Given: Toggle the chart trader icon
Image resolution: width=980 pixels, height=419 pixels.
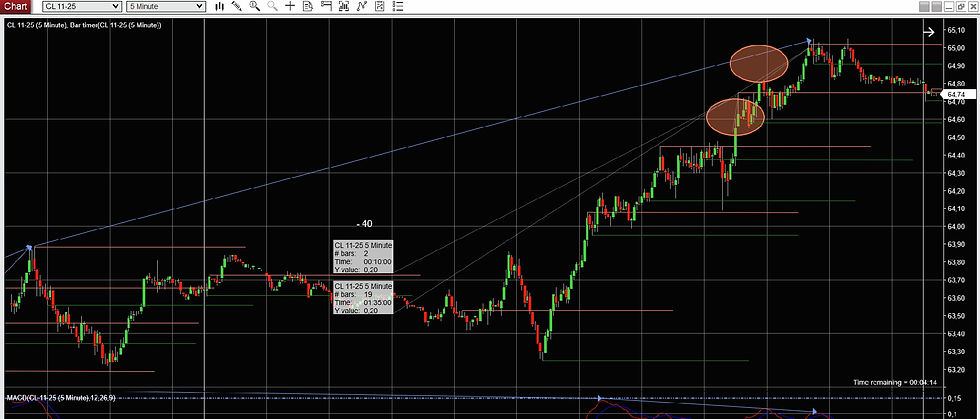Looking at the screenshot, I should 326,6.
